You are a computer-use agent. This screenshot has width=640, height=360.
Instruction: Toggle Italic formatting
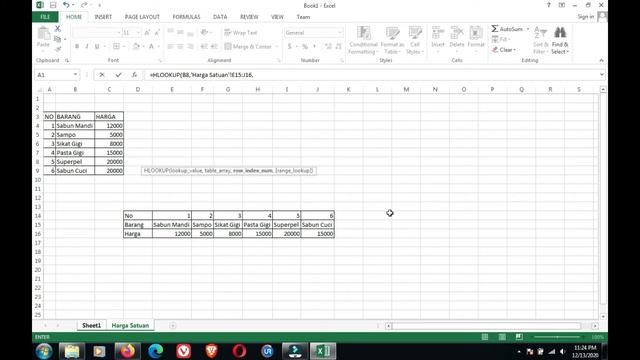(x=87, y=47)
